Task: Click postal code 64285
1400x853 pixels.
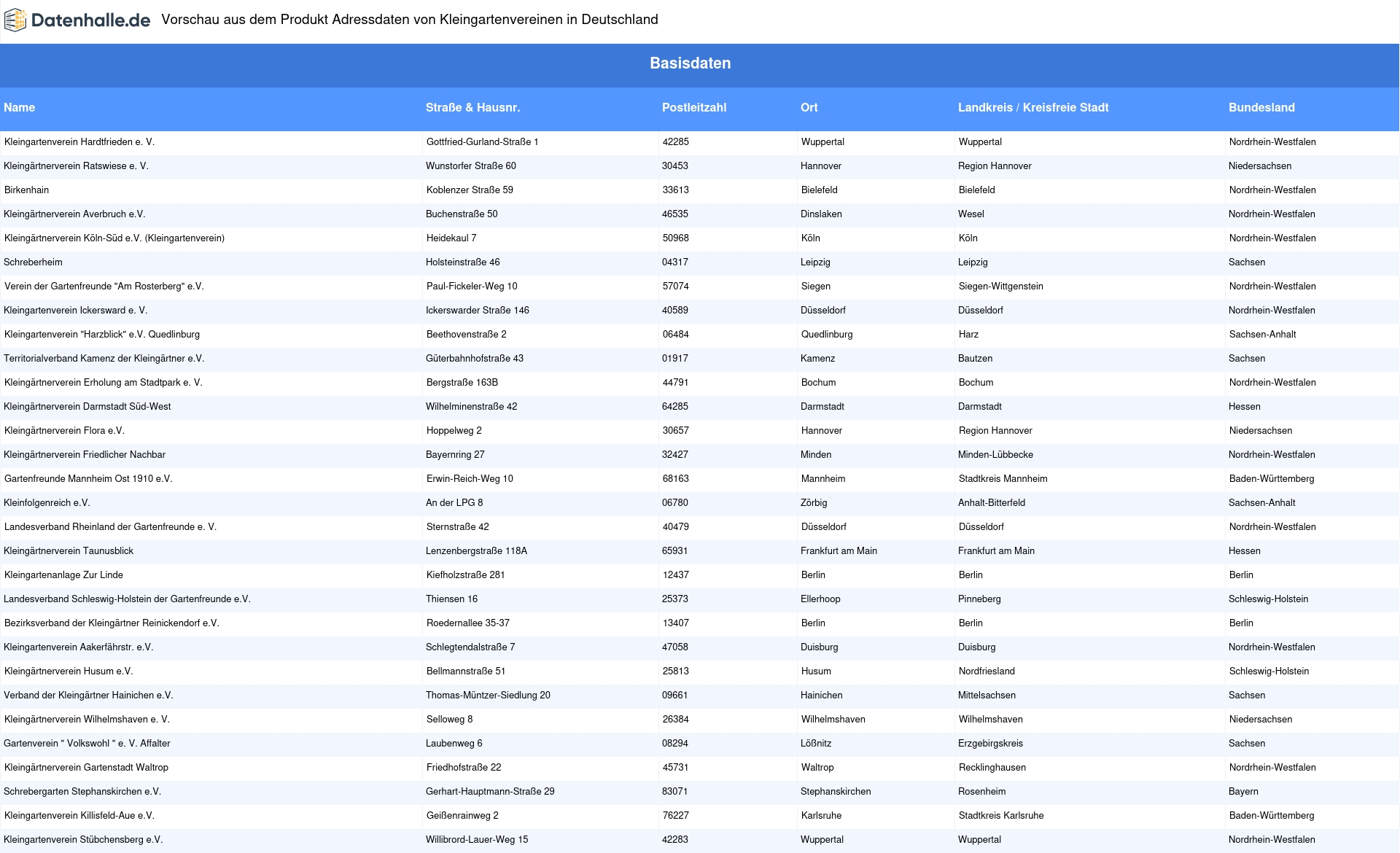Action: [x=675, y=407]
